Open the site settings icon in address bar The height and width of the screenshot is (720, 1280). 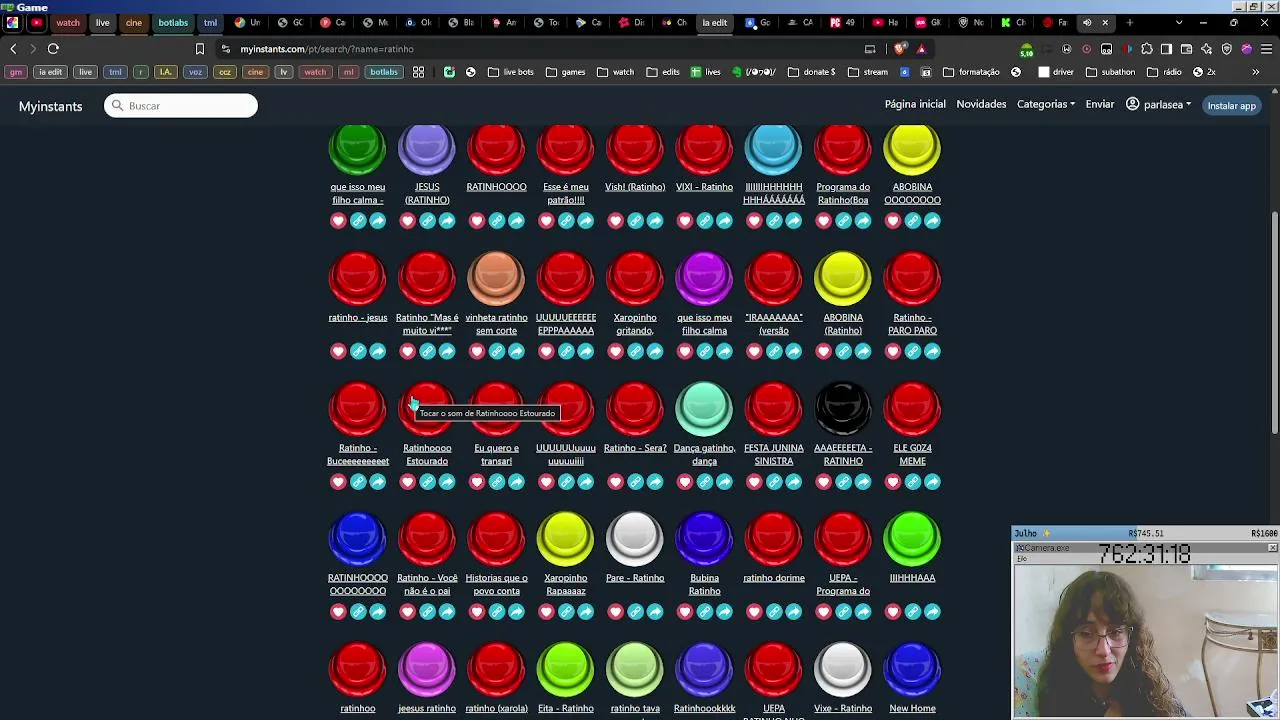[226, 48]
